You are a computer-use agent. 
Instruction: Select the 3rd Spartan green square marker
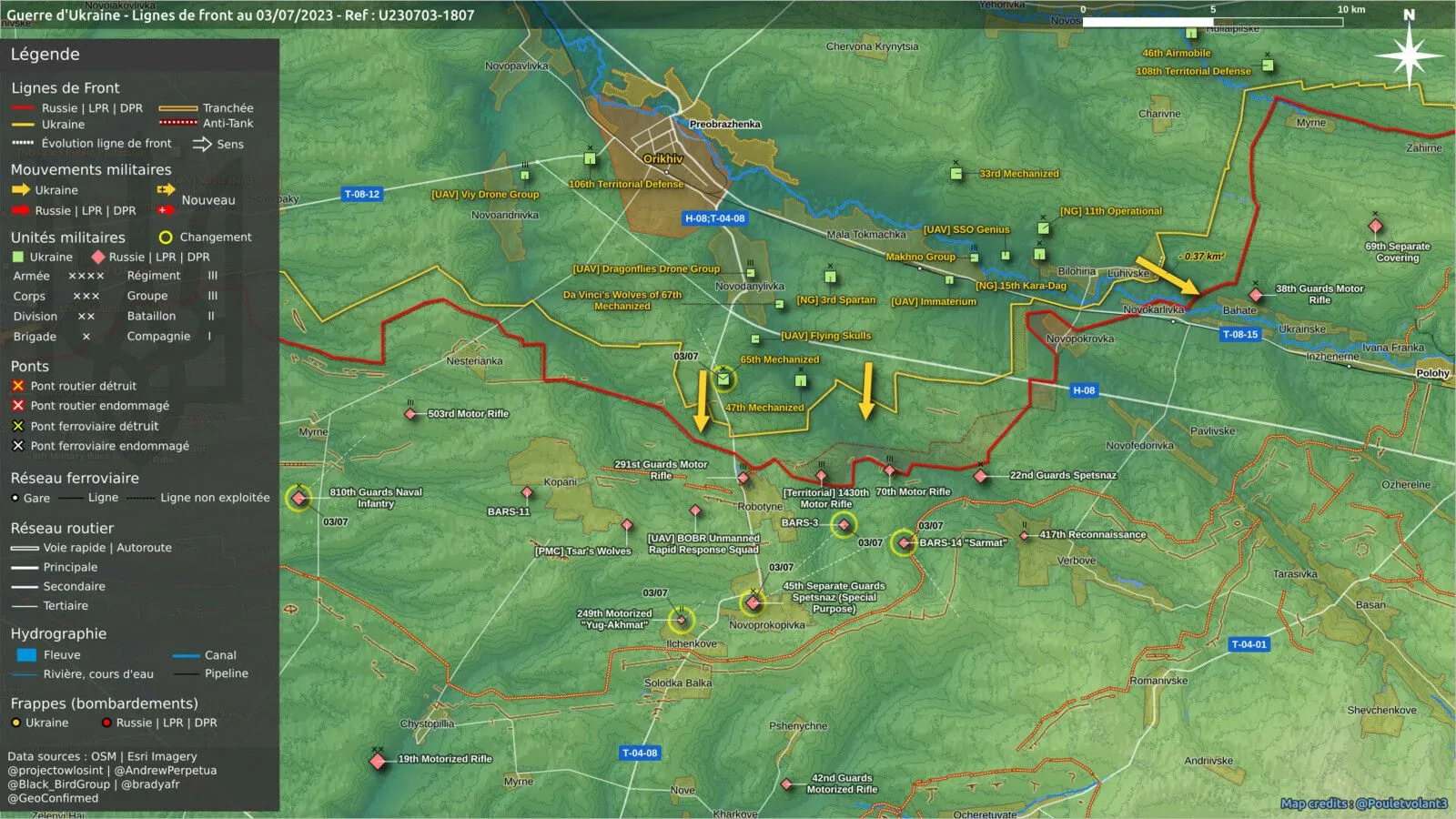[830, 277]
